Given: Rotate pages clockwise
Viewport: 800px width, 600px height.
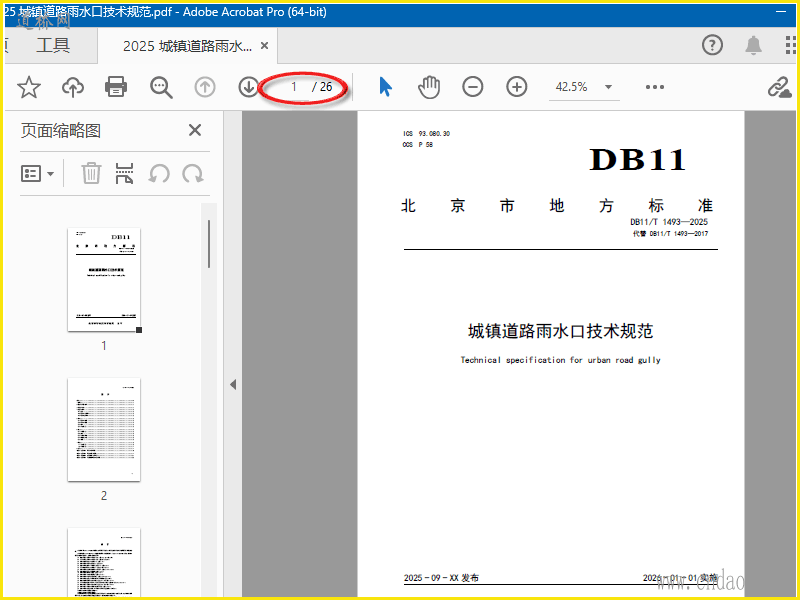Looking at the screenshot, I should [x=193, y=173].
